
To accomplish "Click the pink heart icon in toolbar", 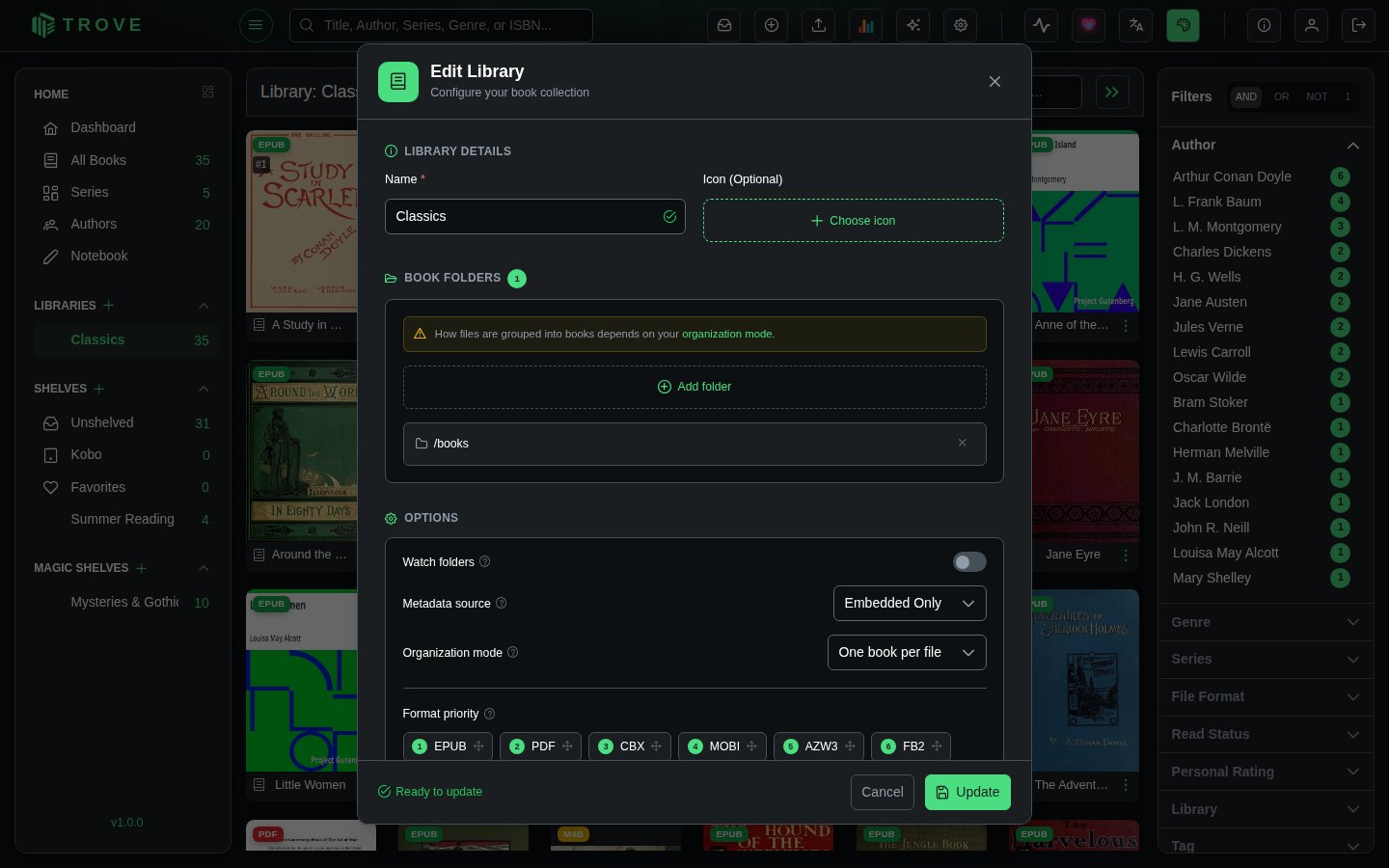I will pos(1089,25).
